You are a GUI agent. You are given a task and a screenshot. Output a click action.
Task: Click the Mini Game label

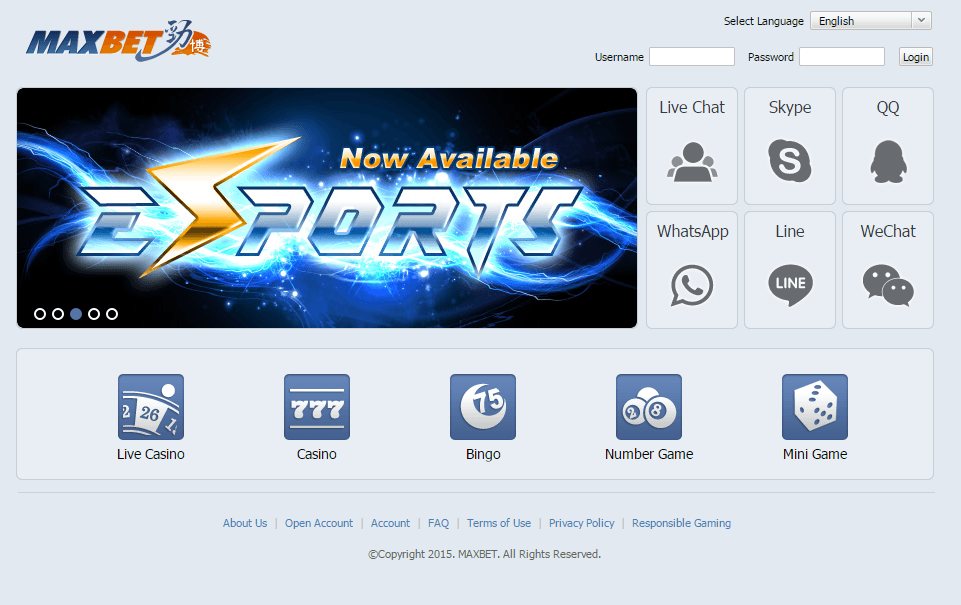tap(815, 454)
